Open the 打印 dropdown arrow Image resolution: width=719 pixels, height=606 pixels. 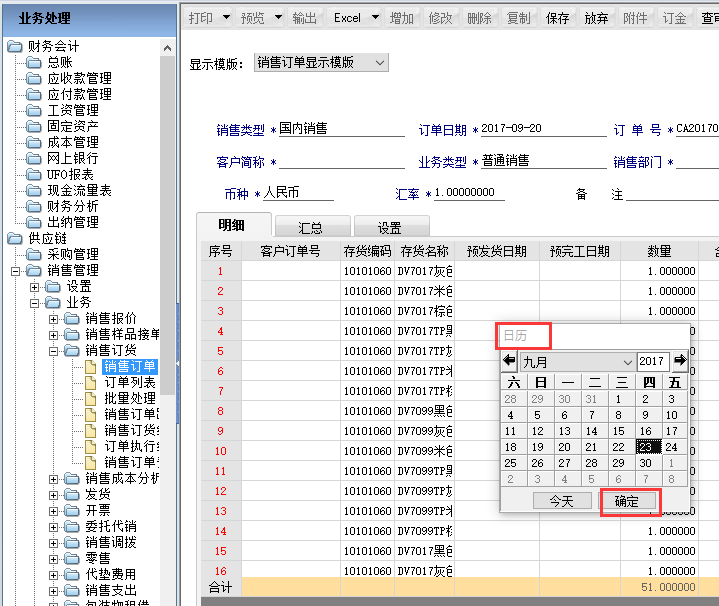pyautogui.click(x=227, y=17)
